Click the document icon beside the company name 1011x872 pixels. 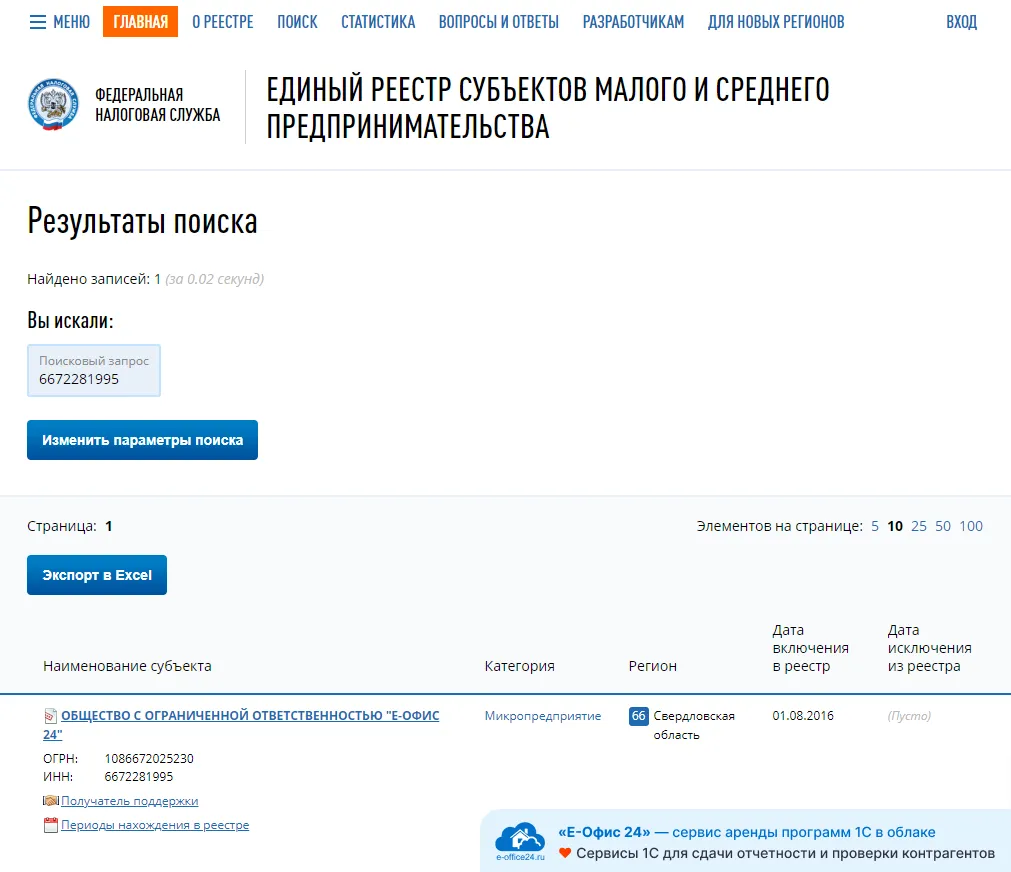[51, 717]
